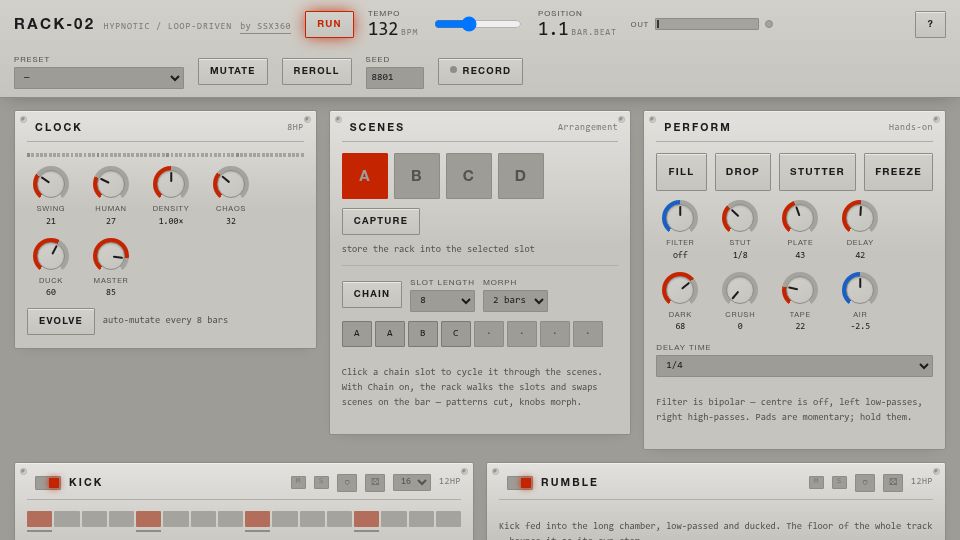Open the SSX360 author link

tap(265, 26)
